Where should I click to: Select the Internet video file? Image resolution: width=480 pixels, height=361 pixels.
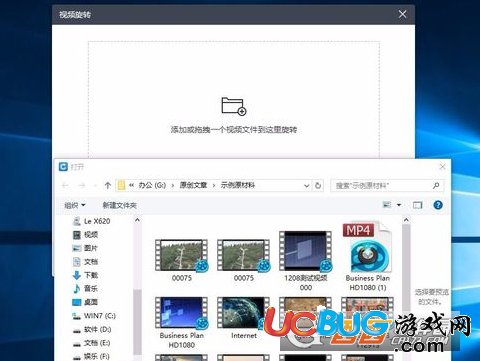(244, 318)
